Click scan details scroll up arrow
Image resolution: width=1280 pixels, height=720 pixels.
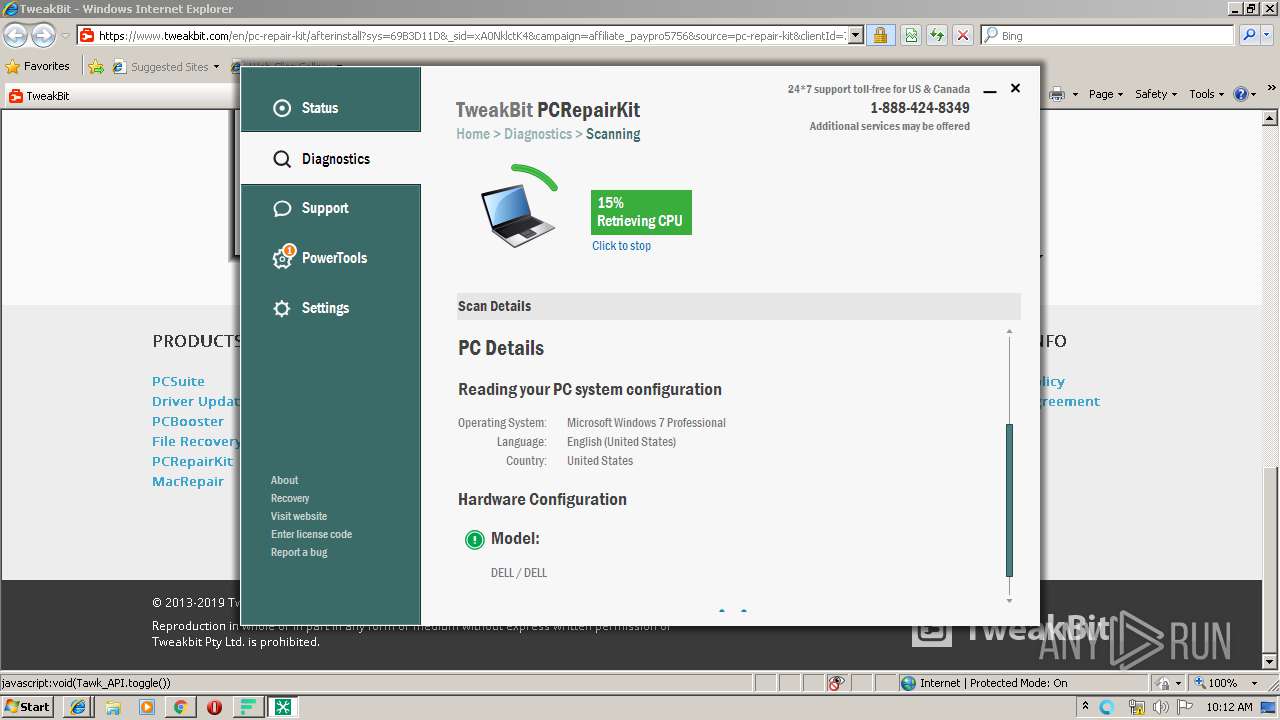(1009, 331)
